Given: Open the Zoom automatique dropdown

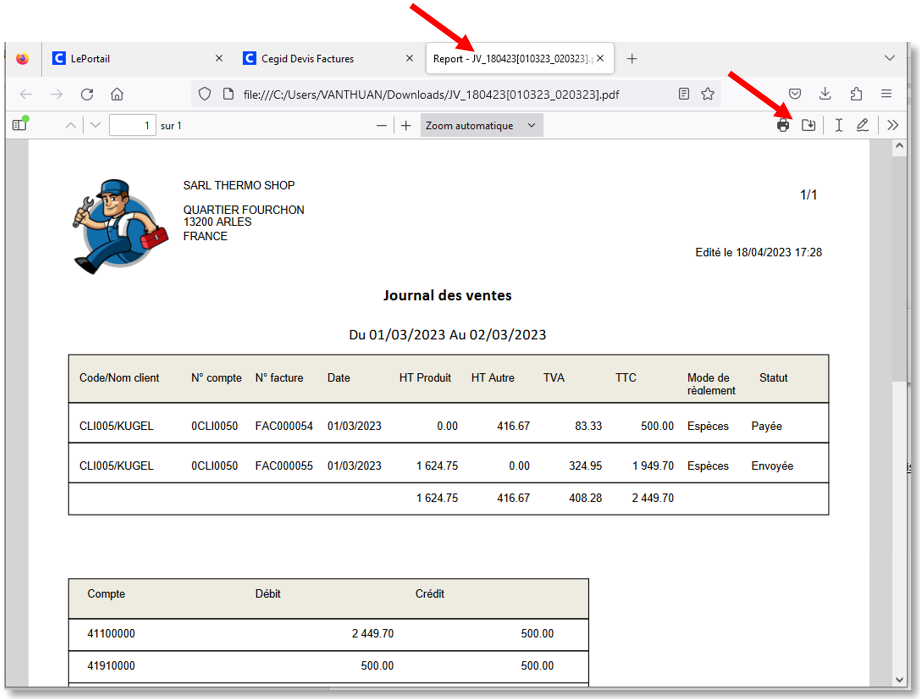Looking at the screenshot, I should [481, 125].
